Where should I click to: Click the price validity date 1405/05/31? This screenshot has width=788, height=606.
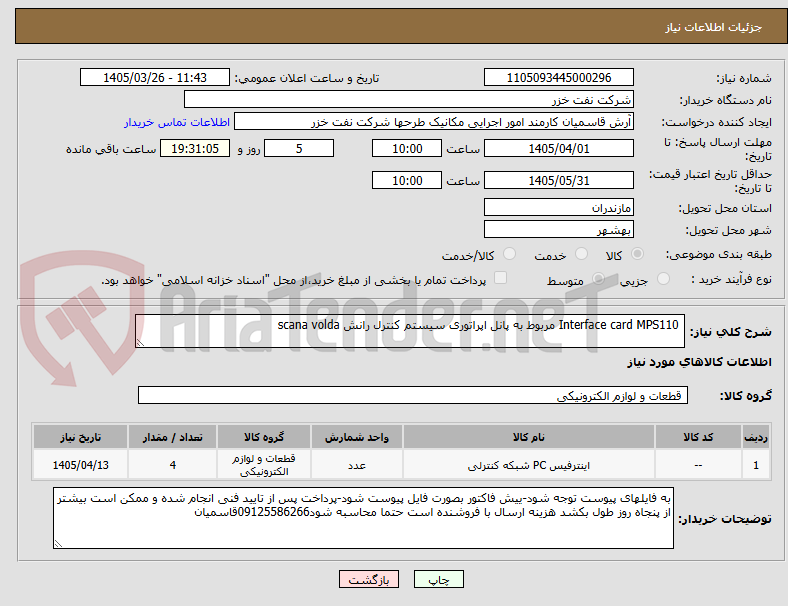558,180
